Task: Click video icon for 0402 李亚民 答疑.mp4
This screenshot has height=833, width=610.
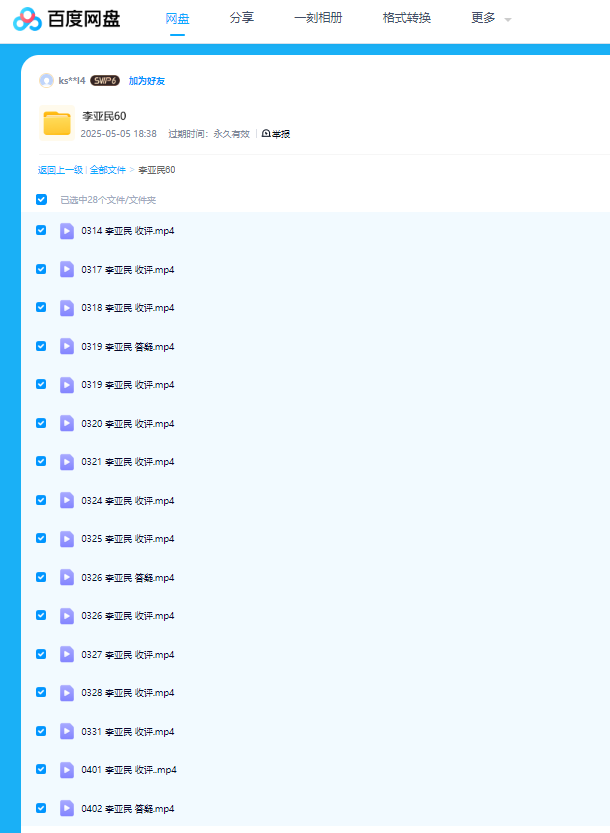Action: point(67,808)
